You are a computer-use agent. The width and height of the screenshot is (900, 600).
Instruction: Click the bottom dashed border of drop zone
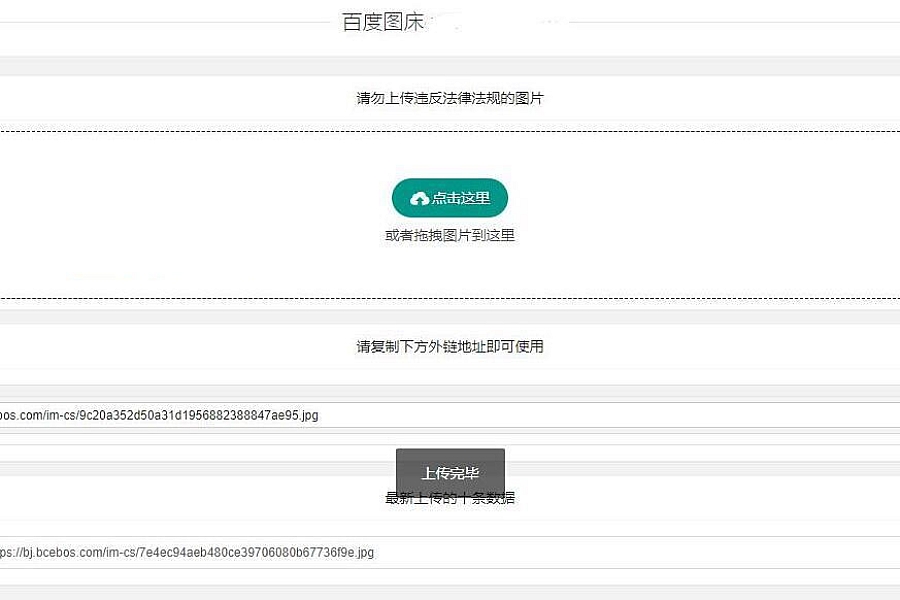pos(200,298)
